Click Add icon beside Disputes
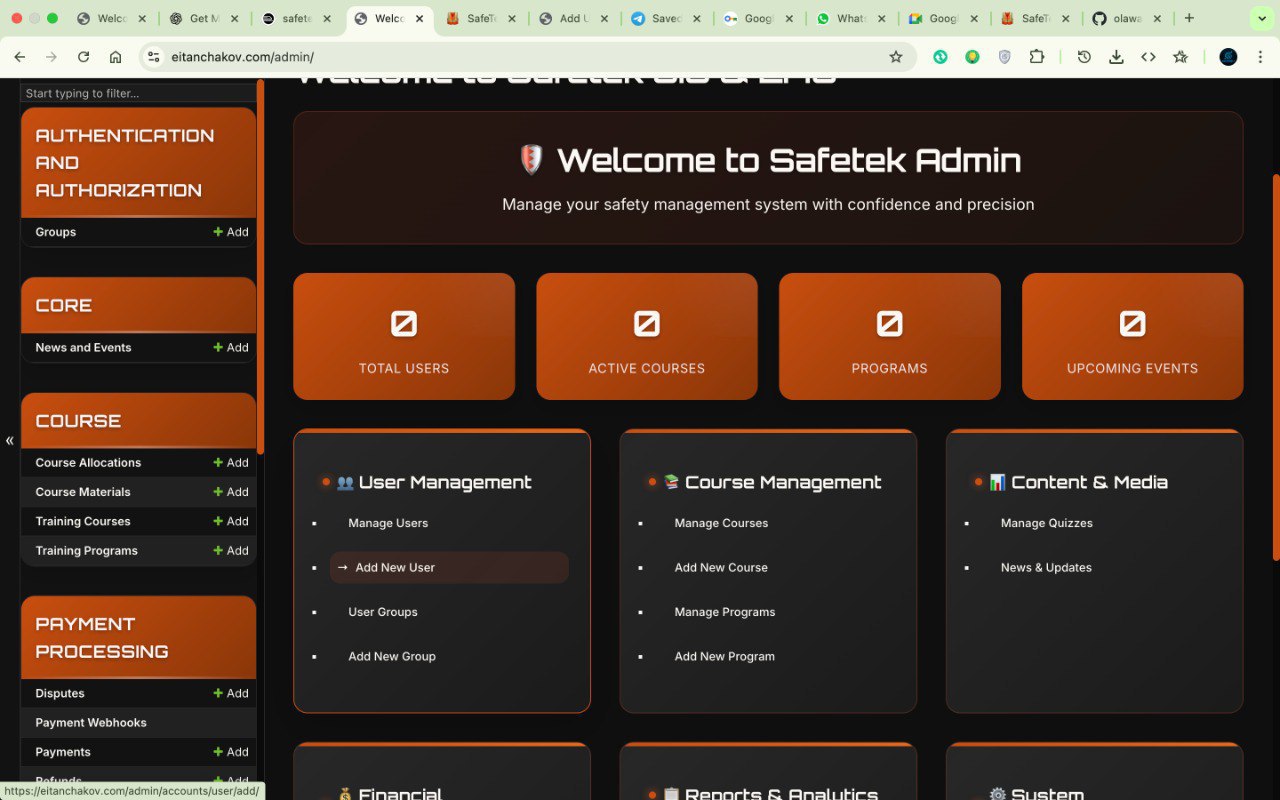The width and height of the screenshot is (1280, 800). [x=231, y=694]
